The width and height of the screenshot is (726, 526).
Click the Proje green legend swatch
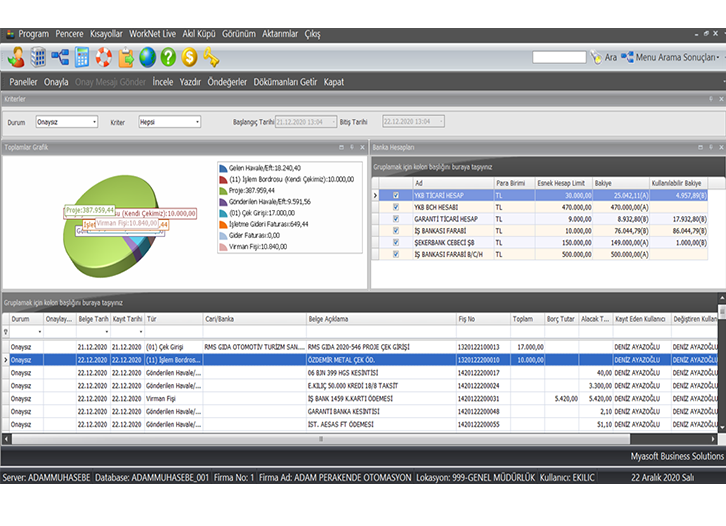pos(223,190)
